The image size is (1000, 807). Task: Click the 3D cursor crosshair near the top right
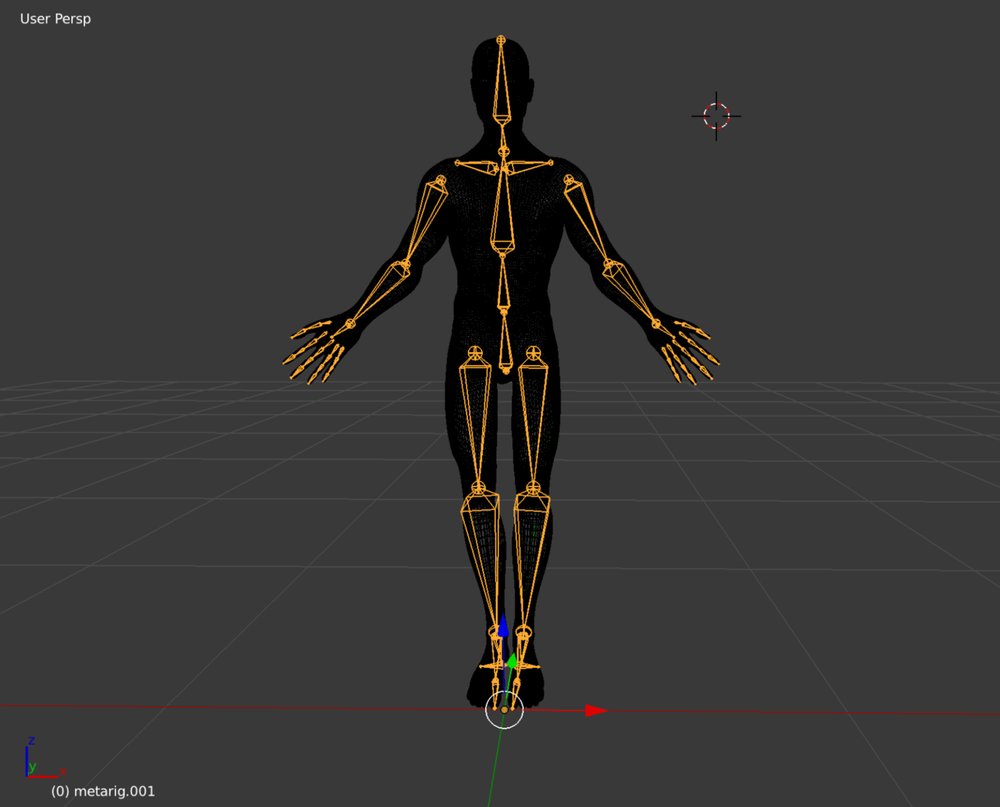(715, 116)
